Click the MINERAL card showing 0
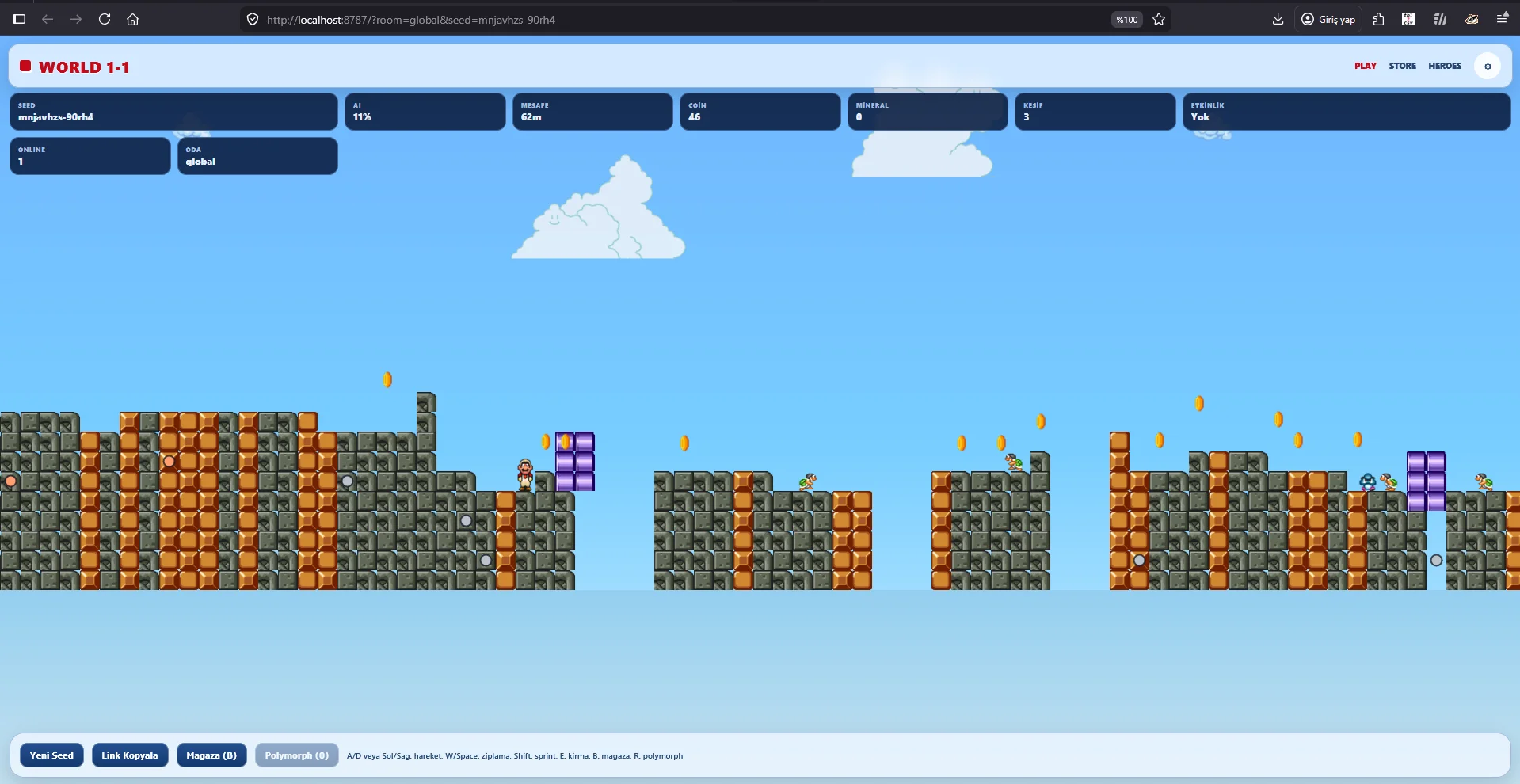This screenshot has height=784, width=1520. pos(928,112)
